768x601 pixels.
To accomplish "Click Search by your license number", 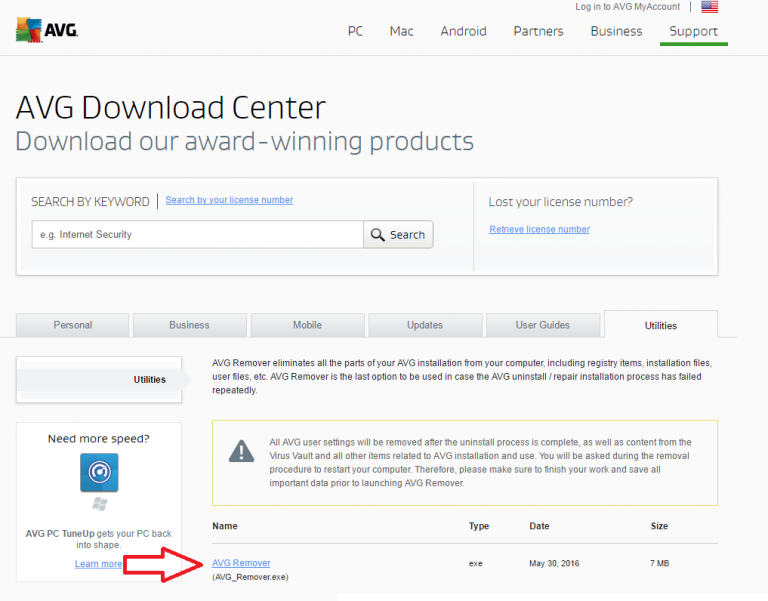I will pyautogui.click(x=229, y=200).
